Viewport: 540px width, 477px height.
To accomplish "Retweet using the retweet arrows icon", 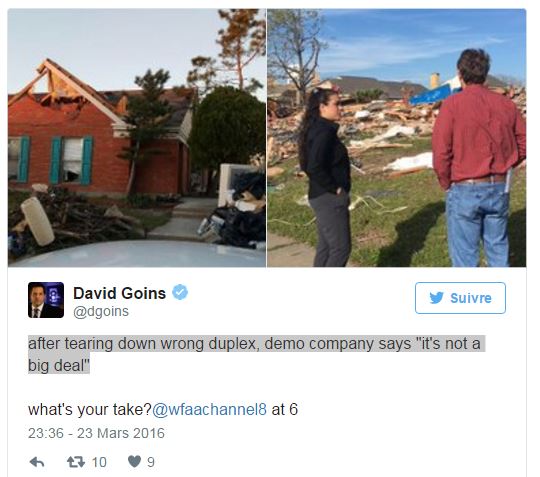I will (x=76, y=462).
